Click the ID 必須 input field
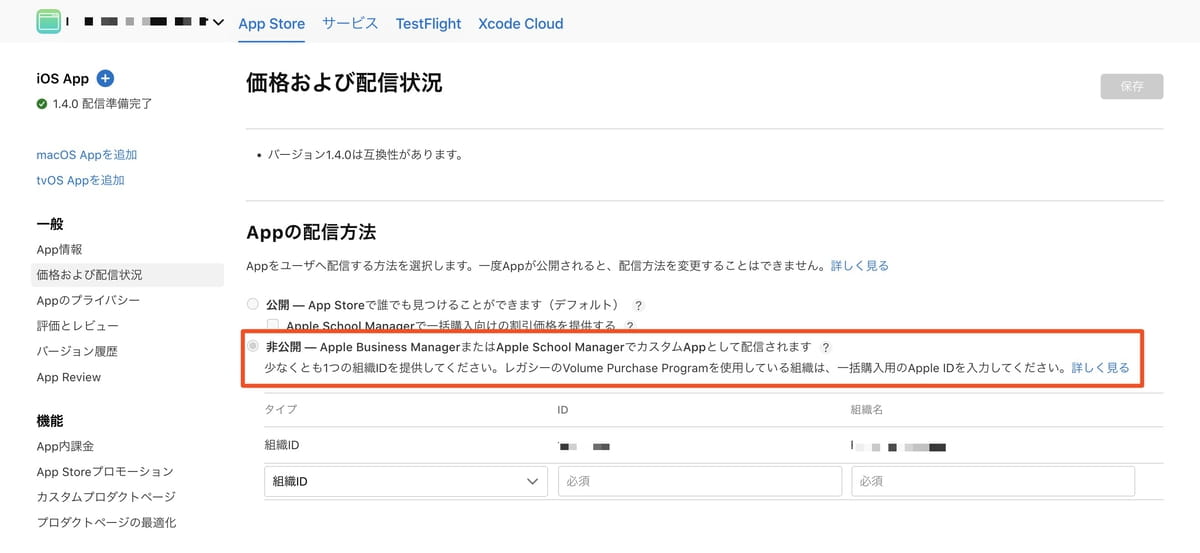 700,481
